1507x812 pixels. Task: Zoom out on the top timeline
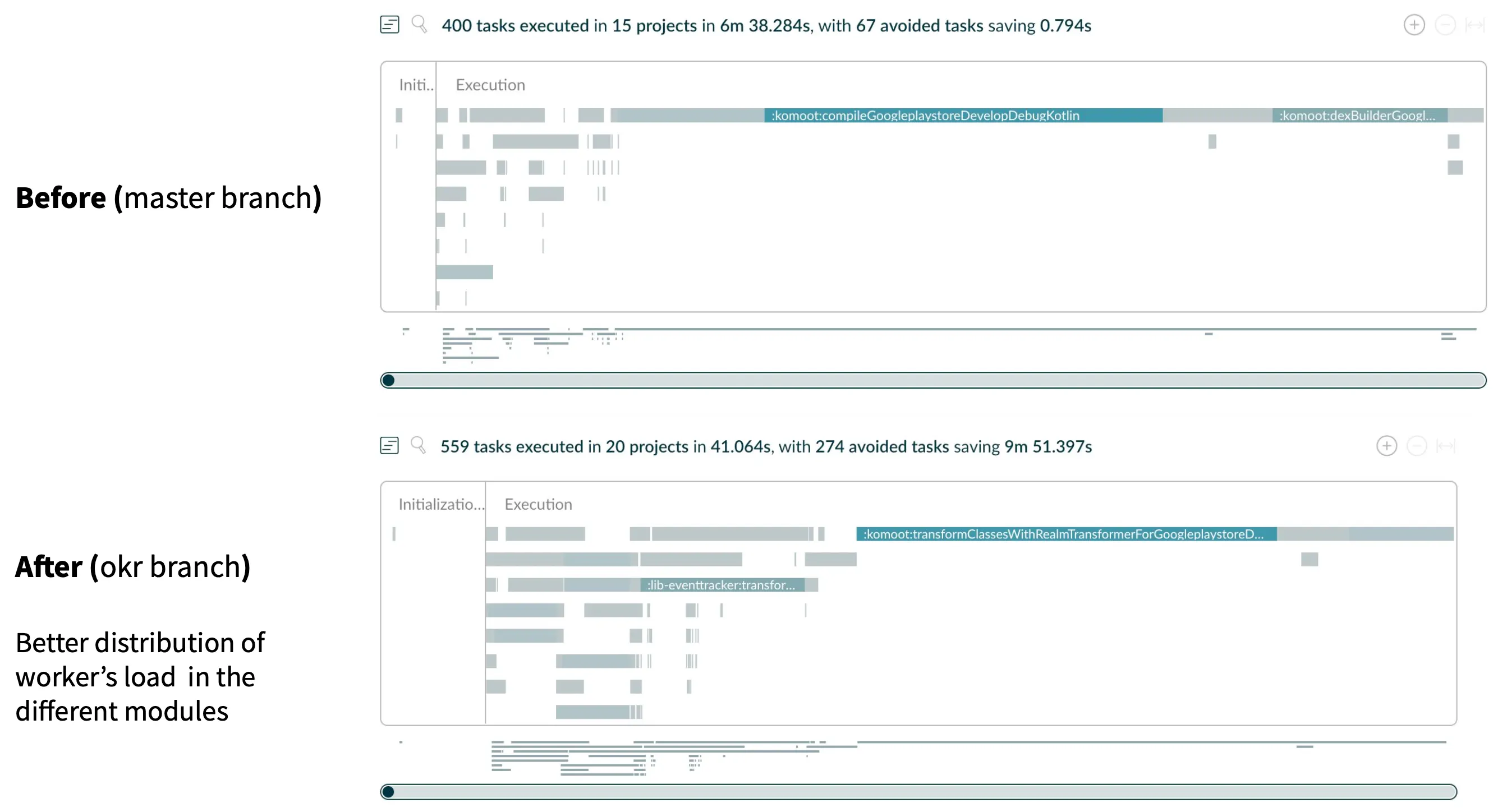tap(1445, 25)
